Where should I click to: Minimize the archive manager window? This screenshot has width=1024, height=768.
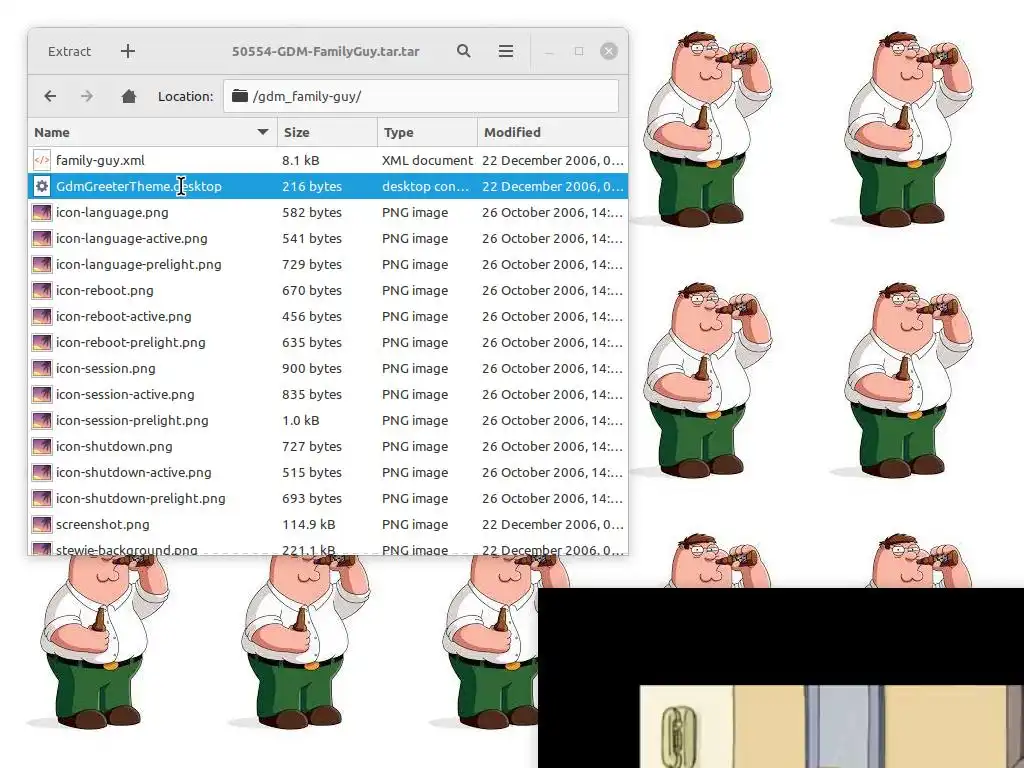click(x=549, y=51)
